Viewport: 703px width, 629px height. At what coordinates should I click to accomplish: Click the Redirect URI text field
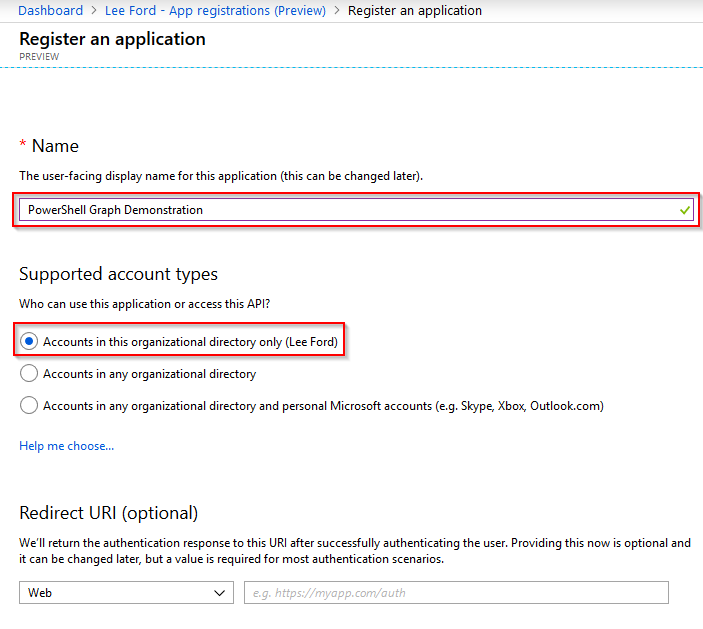coord(456,593)
